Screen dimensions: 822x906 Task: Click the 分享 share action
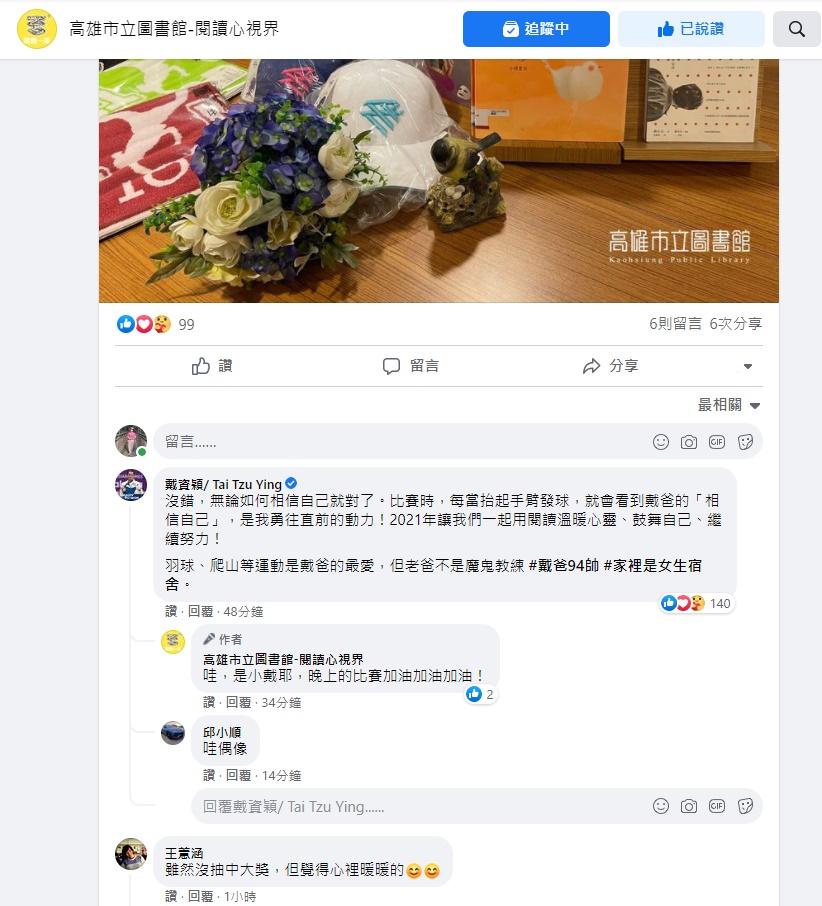[610, 366]
